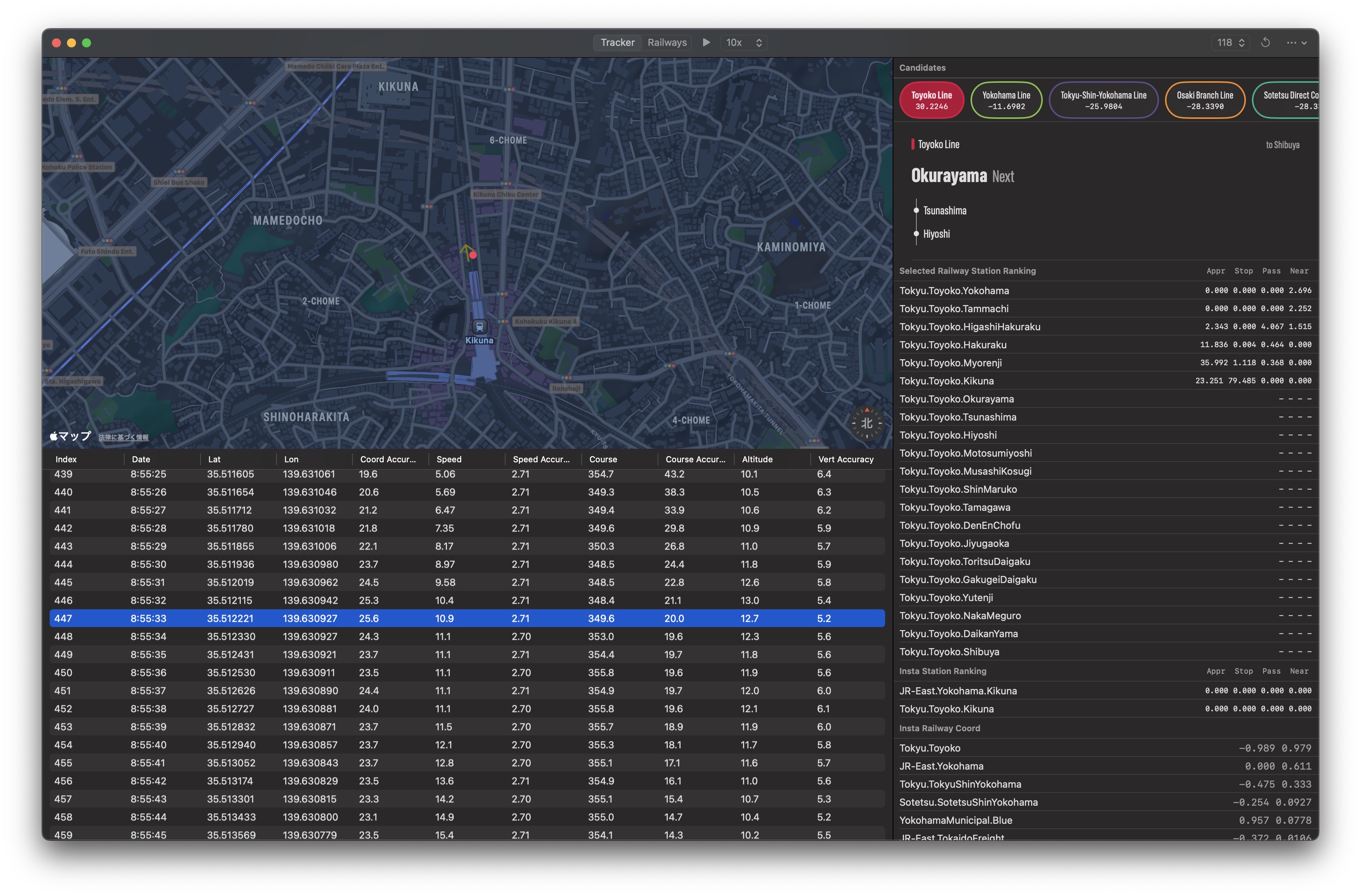Switch to the Railways tab
The height and width of the screenshot is (896, 1361).
point(667,42)
